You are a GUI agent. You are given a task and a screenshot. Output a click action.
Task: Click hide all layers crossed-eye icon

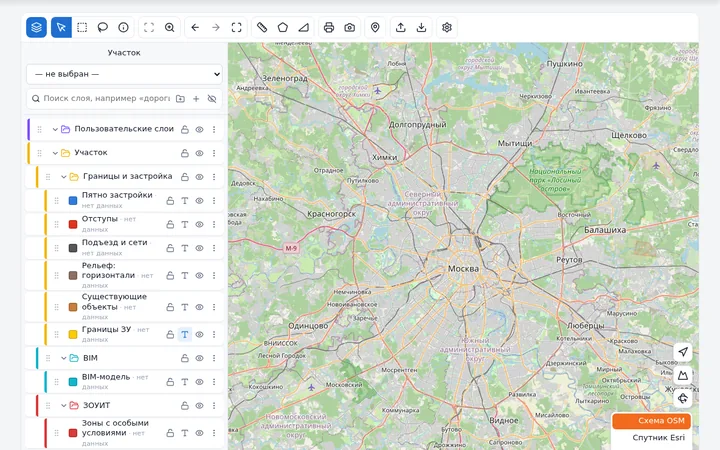pyautogui.click(x=212, y=99)
